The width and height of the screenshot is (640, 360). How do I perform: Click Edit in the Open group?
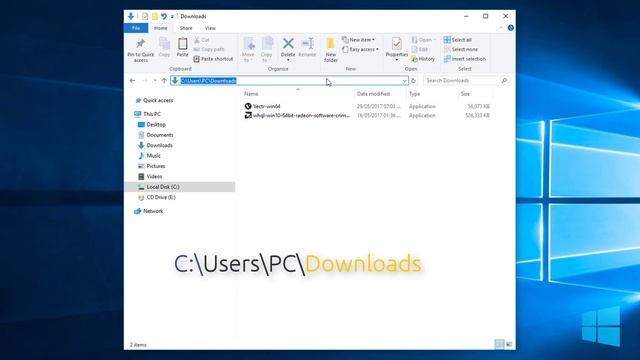(420, 49)
